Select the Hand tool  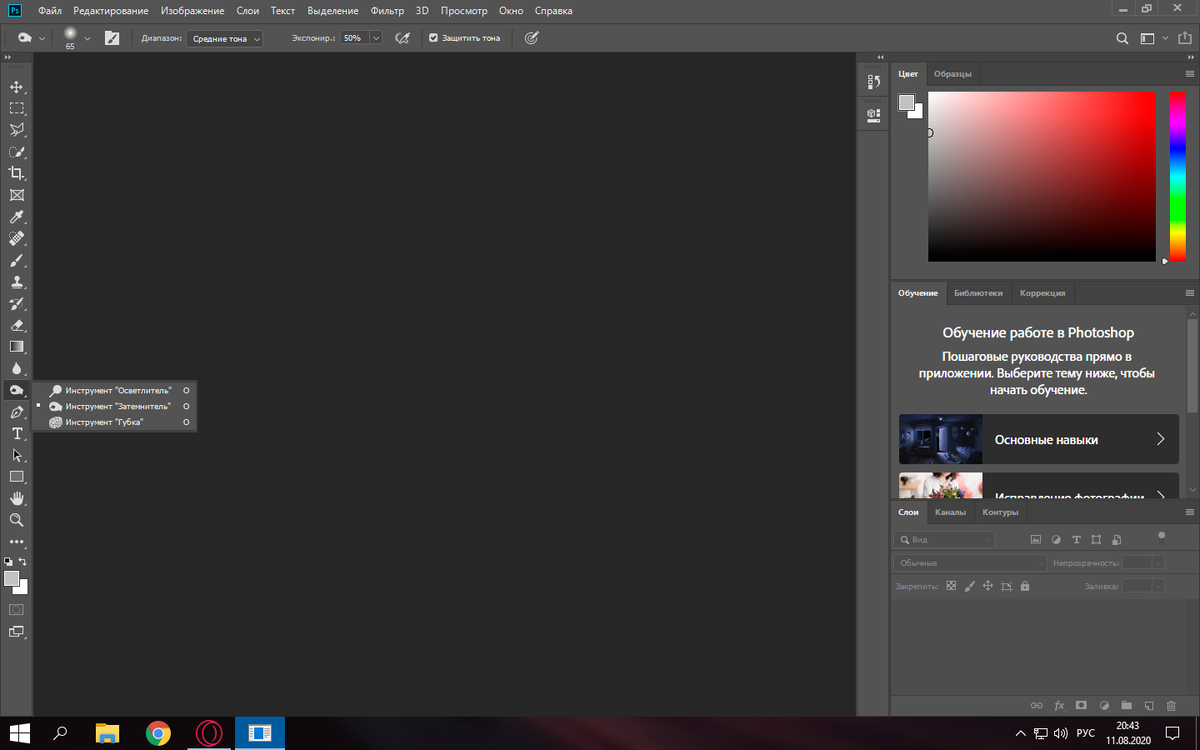pos(16,498)
